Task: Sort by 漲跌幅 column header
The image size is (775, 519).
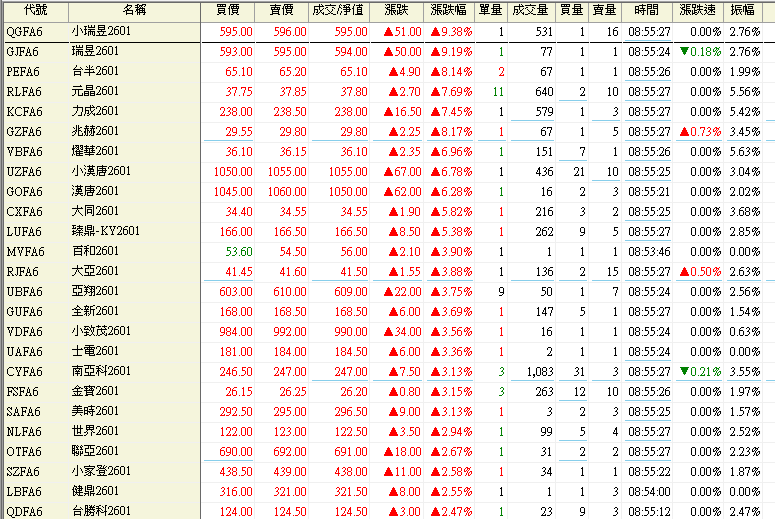Action: click(450, 10)
